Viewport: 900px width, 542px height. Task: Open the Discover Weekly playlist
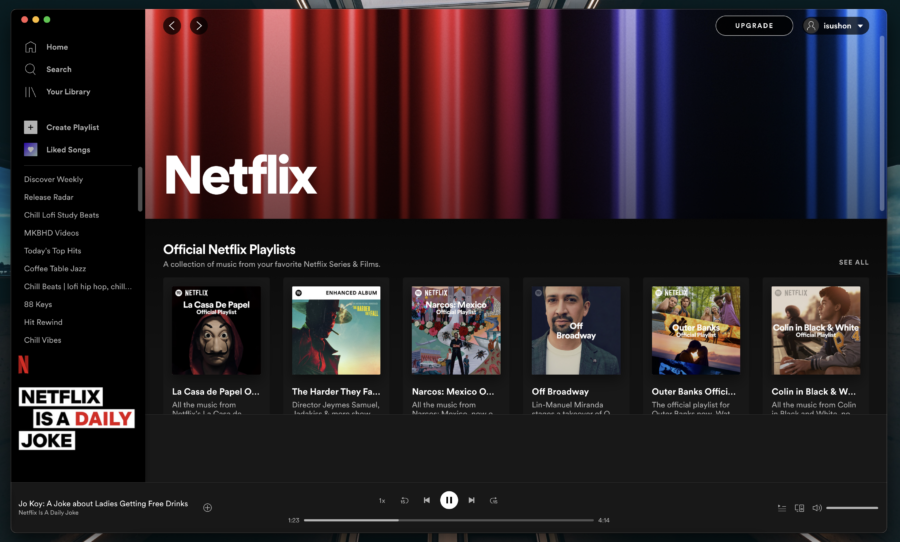[53, 179]
